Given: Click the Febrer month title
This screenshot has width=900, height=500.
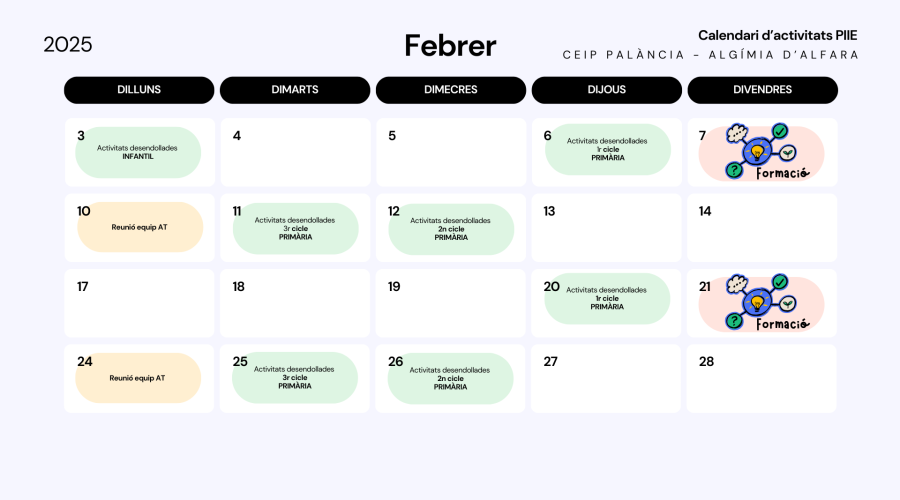Looking at the screenshot, I should coord(450,45).
